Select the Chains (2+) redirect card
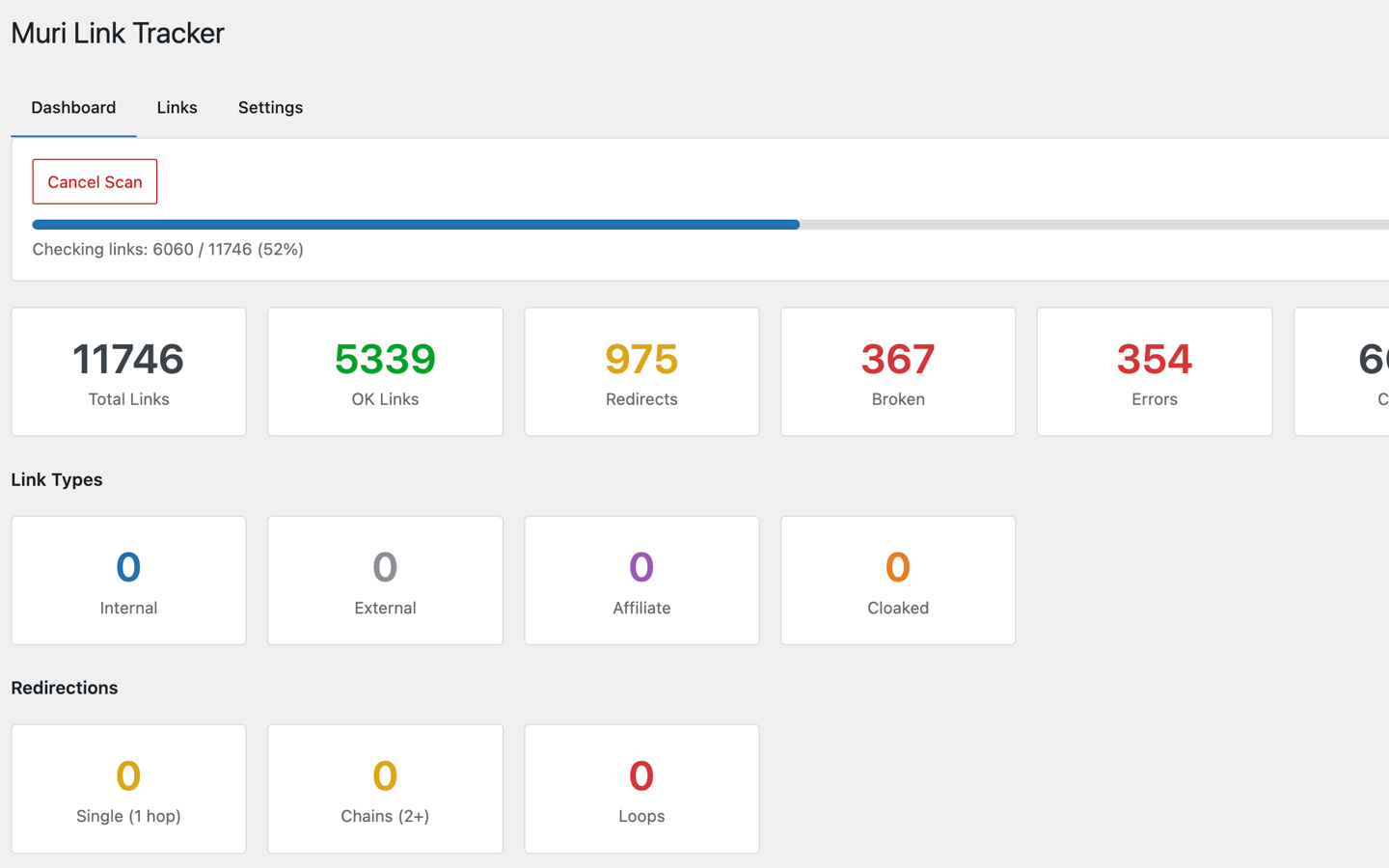Viewport: 1389px width, 868px height. tap(385, 788)
